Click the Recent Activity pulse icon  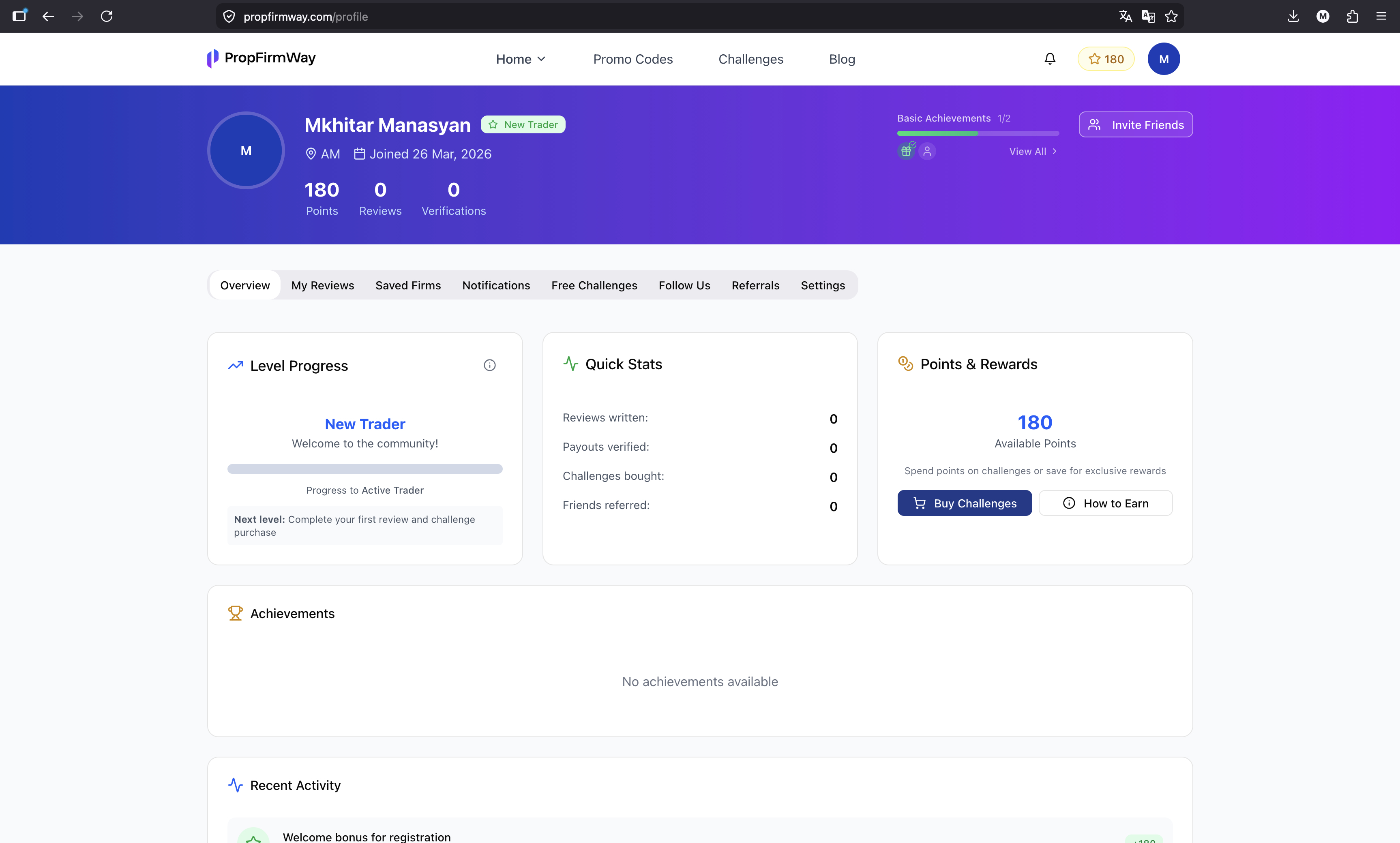pos(235,785)
